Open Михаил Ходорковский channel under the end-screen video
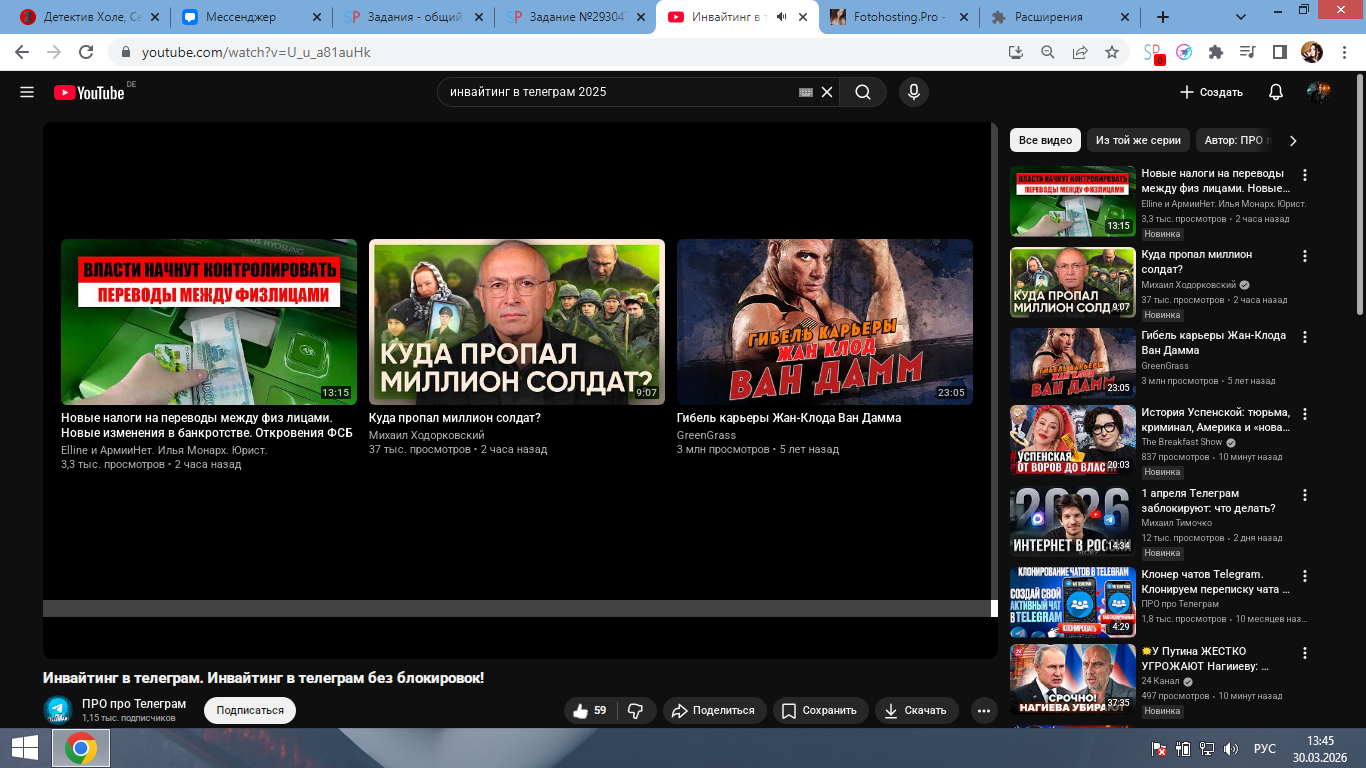The height and width of the screenshot is (768, 1366). (x=426, y=435)
